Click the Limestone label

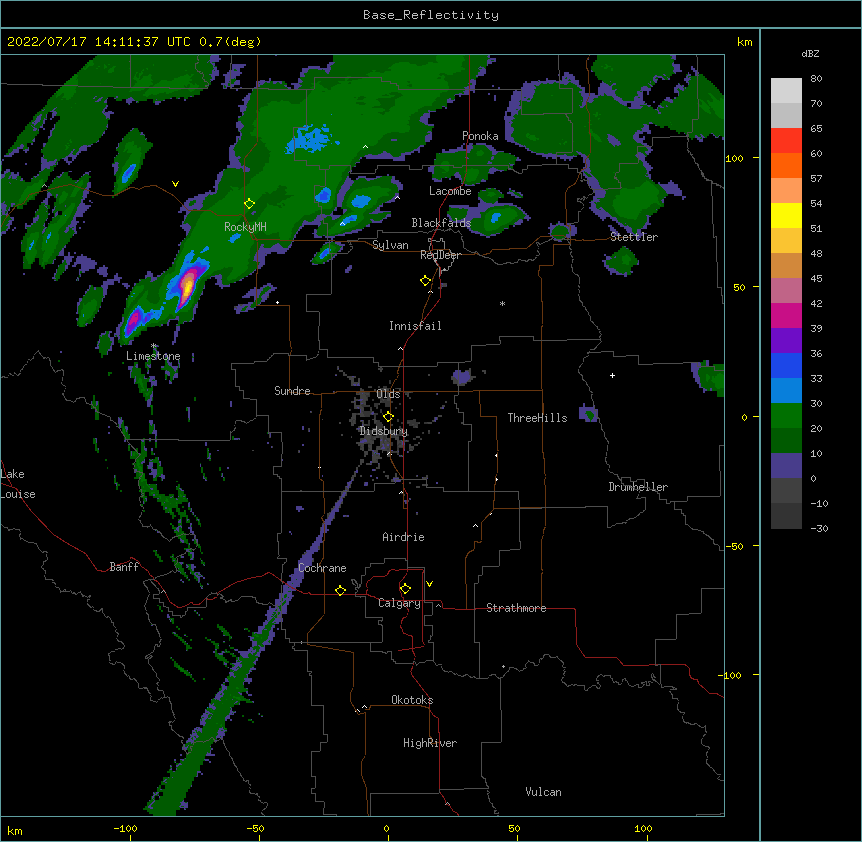153,356
